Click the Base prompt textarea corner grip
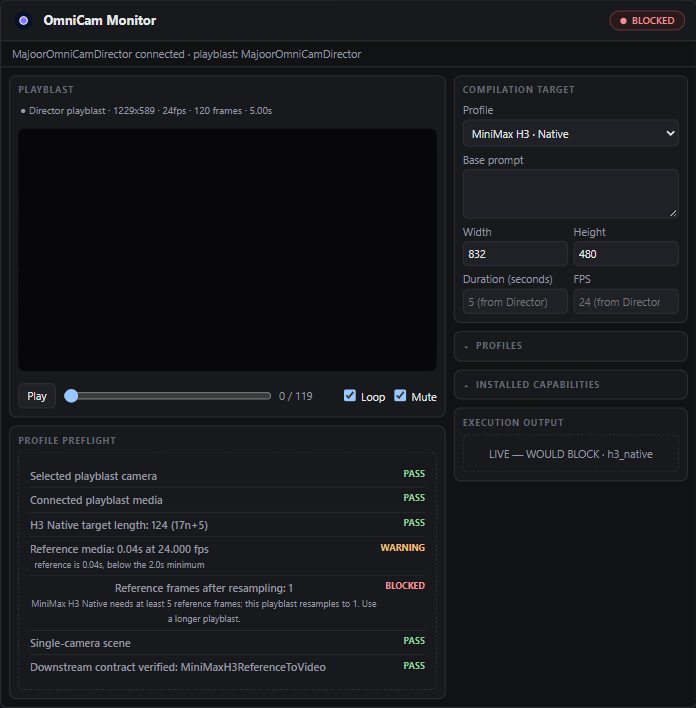The height and width of the screenshot is (708, 696). coord(673,214)
